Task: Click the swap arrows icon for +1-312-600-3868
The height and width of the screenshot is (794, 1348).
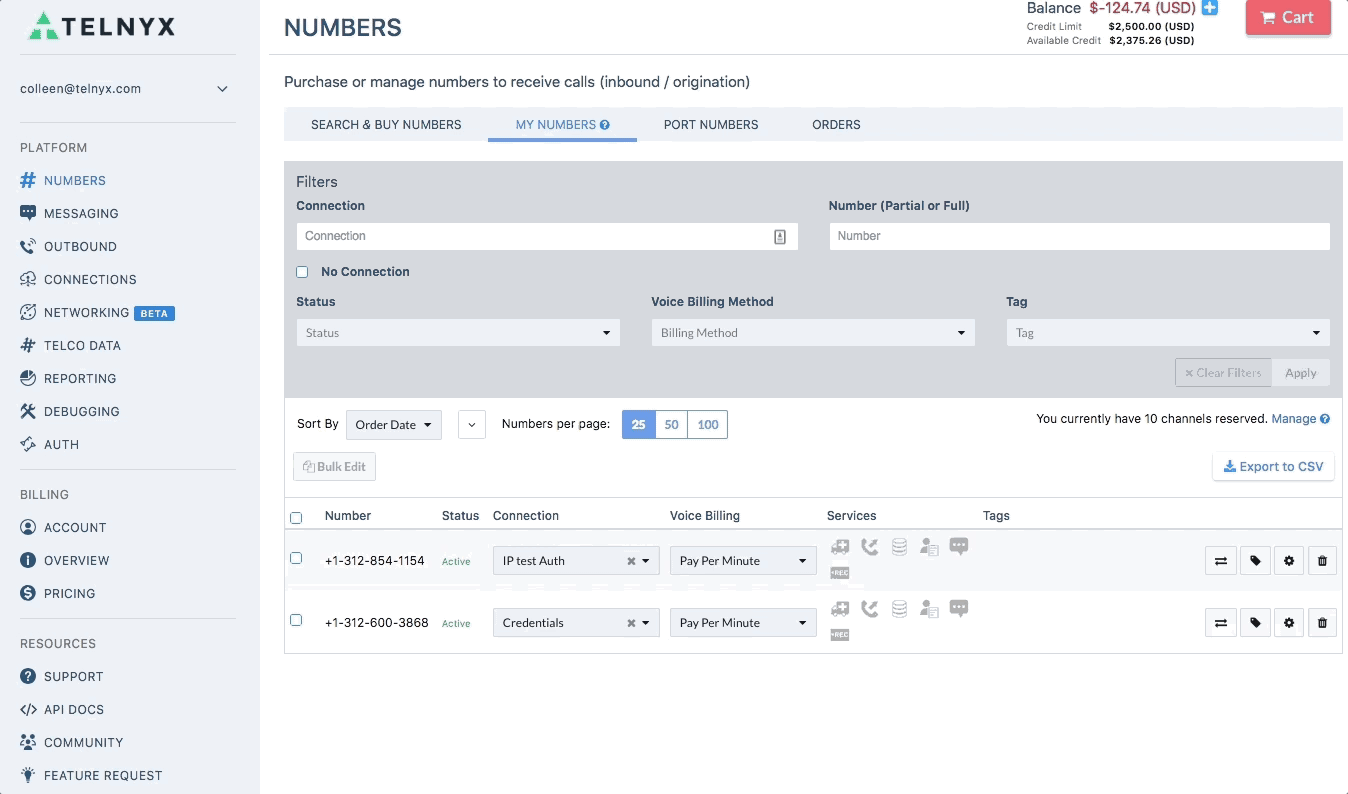Action: (x=1221, y=623)
